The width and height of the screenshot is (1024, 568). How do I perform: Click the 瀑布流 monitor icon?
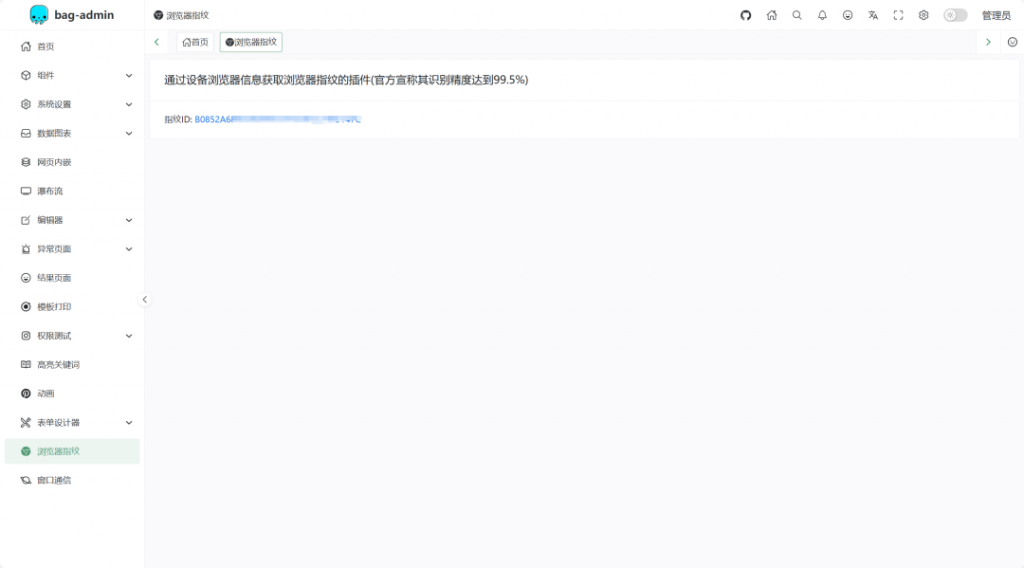click(25, 191)
